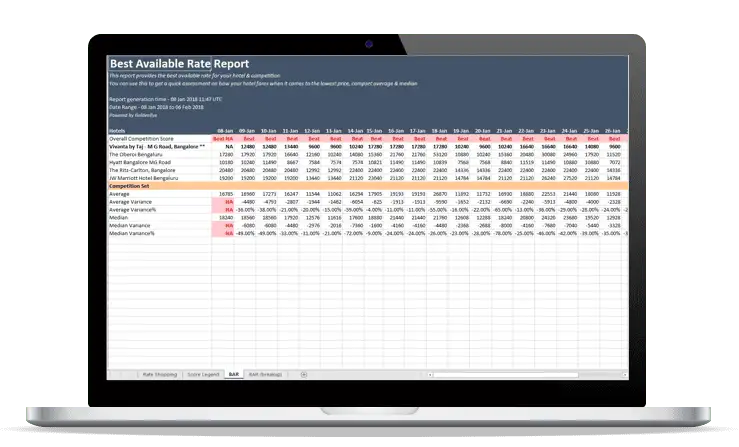Click the horizontal scrollbar right arrow

coord(627,374)
